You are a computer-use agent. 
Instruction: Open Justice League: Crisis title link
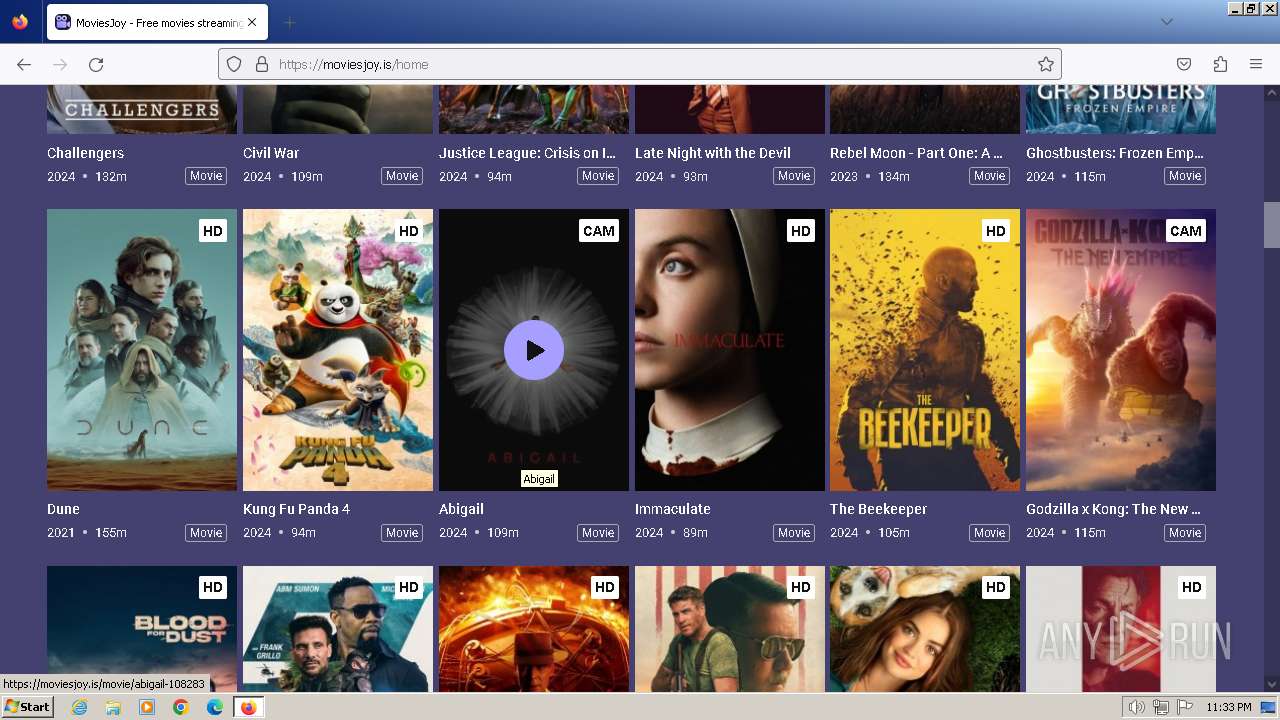(527, 153)
